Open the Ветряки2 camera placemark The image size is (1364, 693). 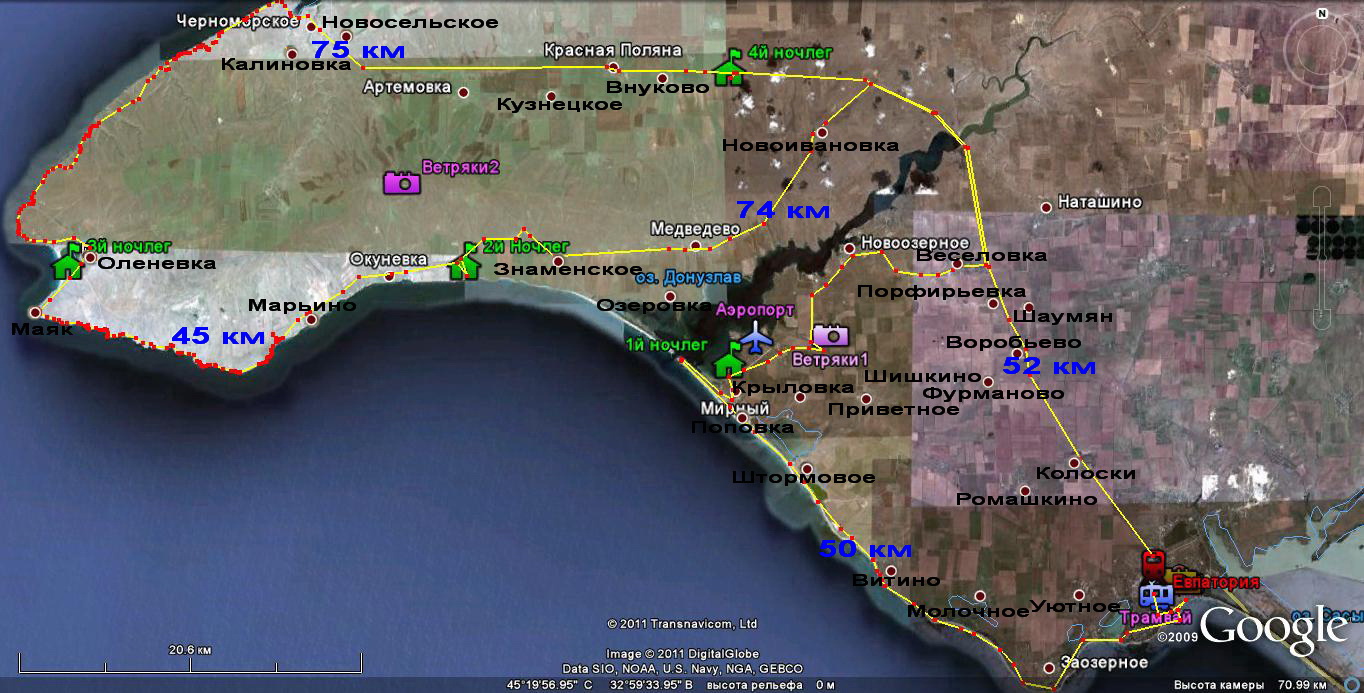(x=402, y=181)
